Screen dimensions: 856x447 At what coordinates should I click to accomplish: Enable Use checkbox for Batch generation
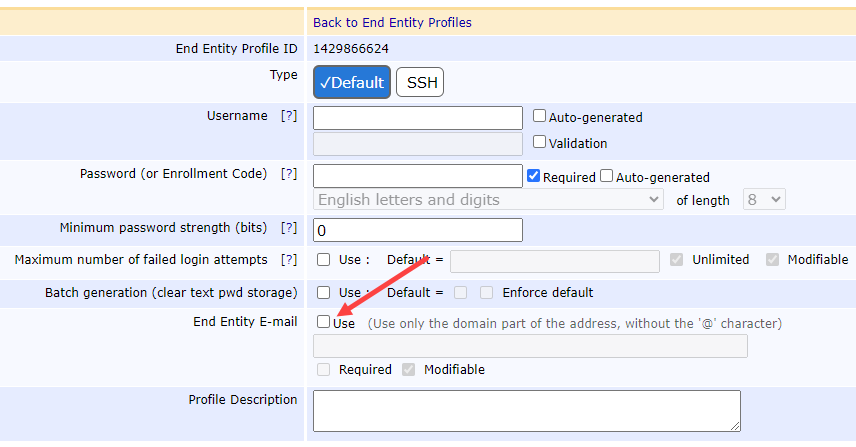tap(324, 293)
